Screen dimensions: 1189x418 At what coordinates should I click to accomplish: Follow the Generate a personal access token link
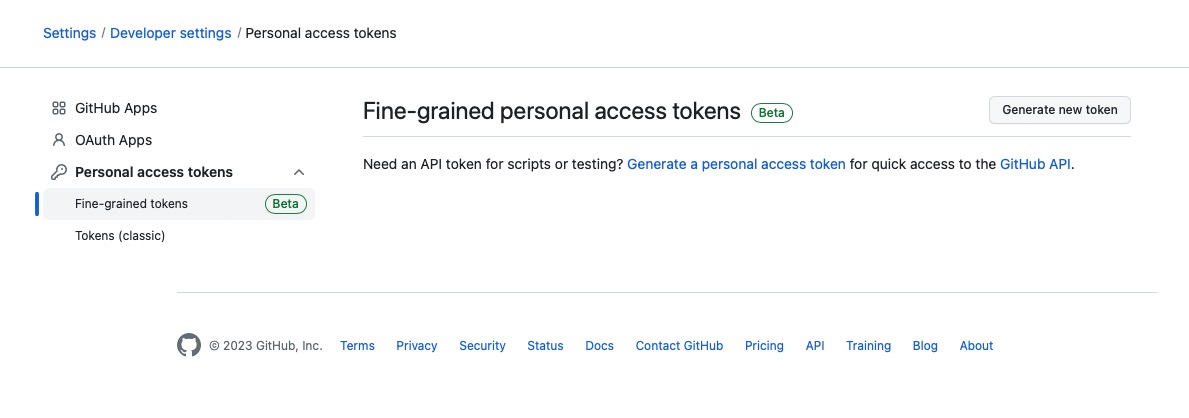click(736, 164)
